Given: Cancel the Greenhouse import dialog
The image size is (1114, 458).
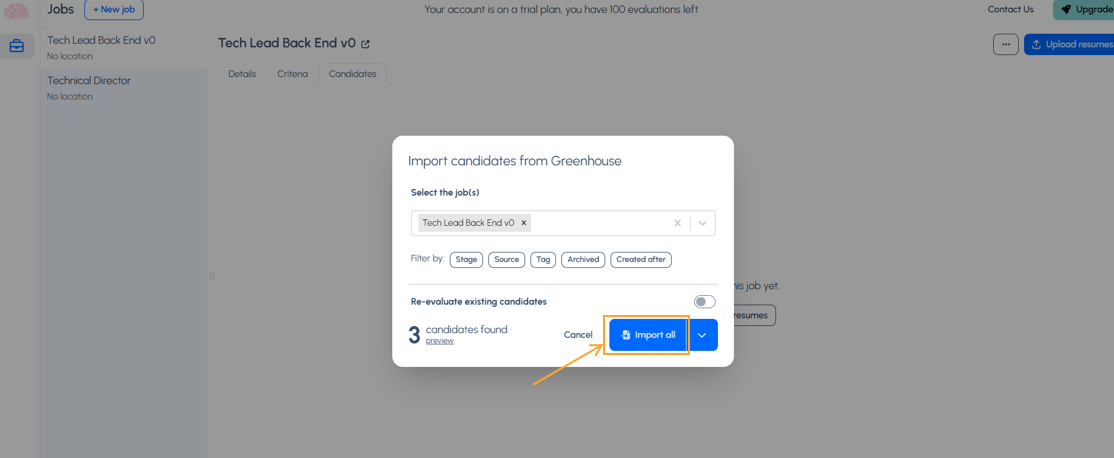Looking at the screenshot, I should (578, 335).
